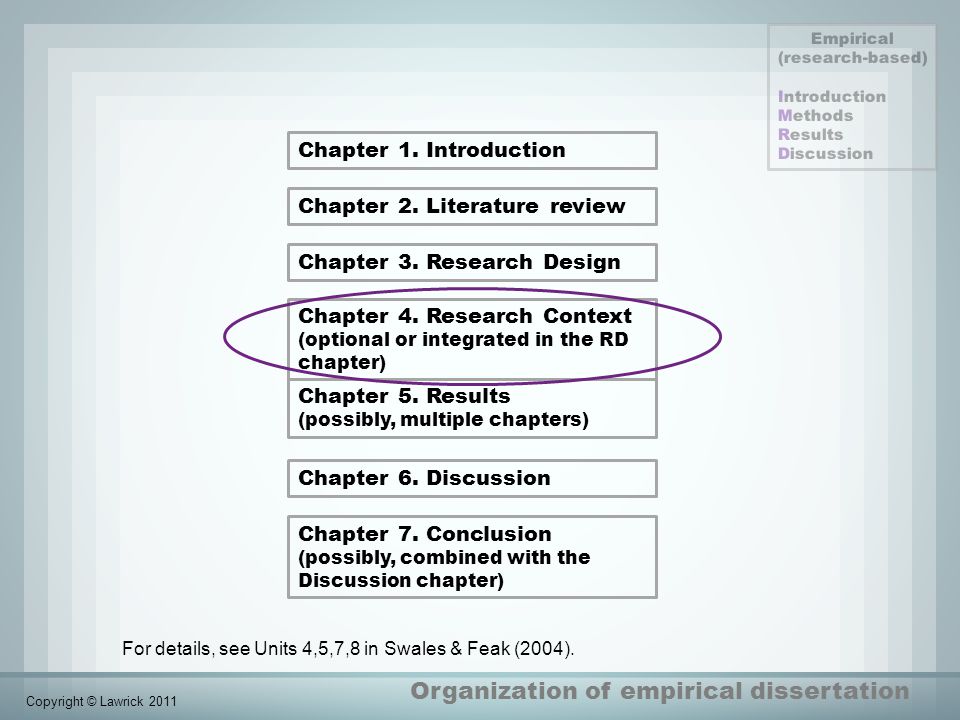This screenshot has width=960, height=720.
Task: Select the "possibly, multiple chapters" note
Action: point(443,420)
